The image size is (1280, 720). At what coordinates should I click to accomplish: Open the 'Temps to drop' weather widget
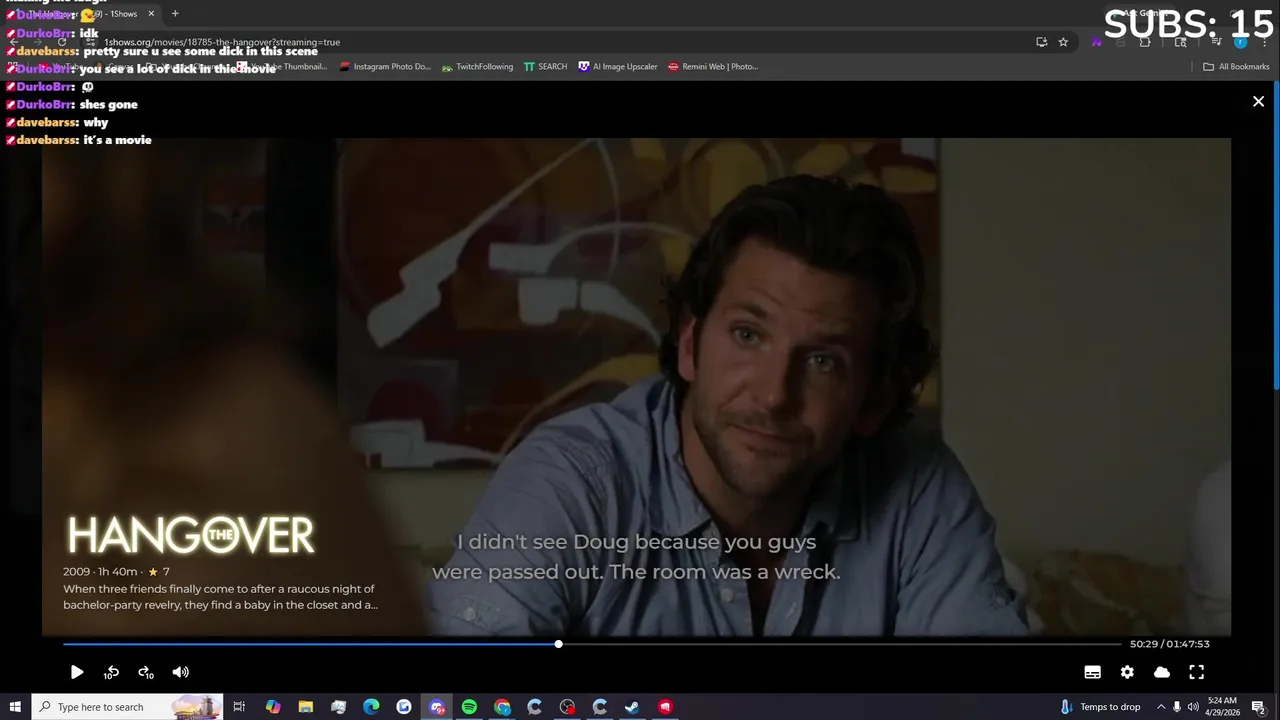click(1100, 707)
